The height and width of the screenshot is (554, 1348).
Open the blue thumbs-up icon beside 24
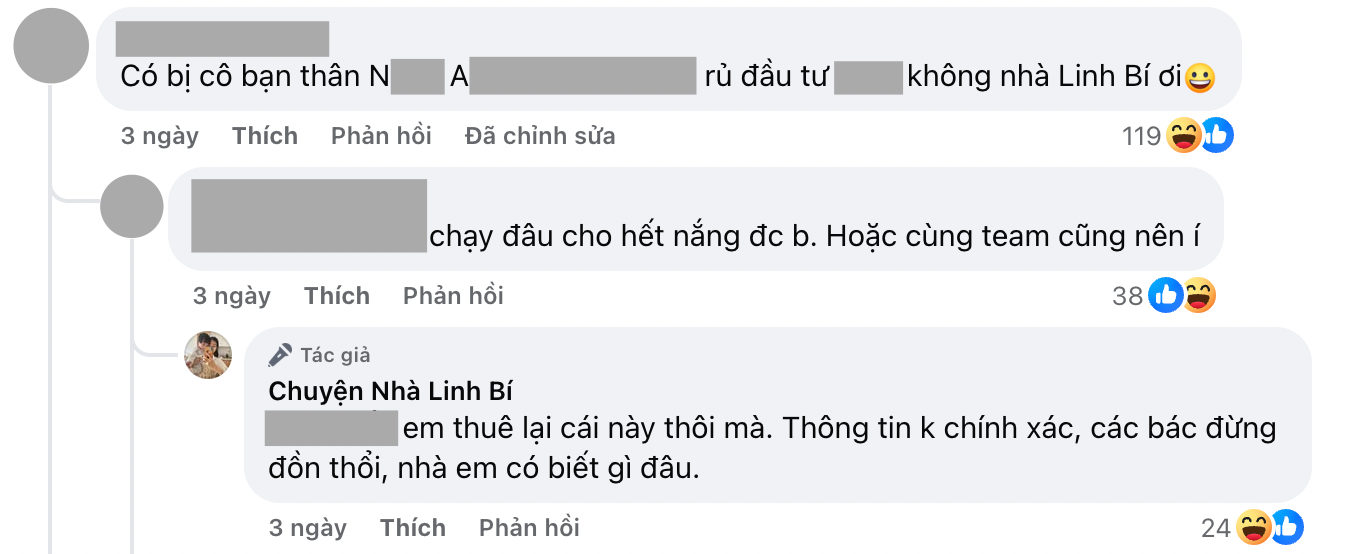click(1286, 527)
